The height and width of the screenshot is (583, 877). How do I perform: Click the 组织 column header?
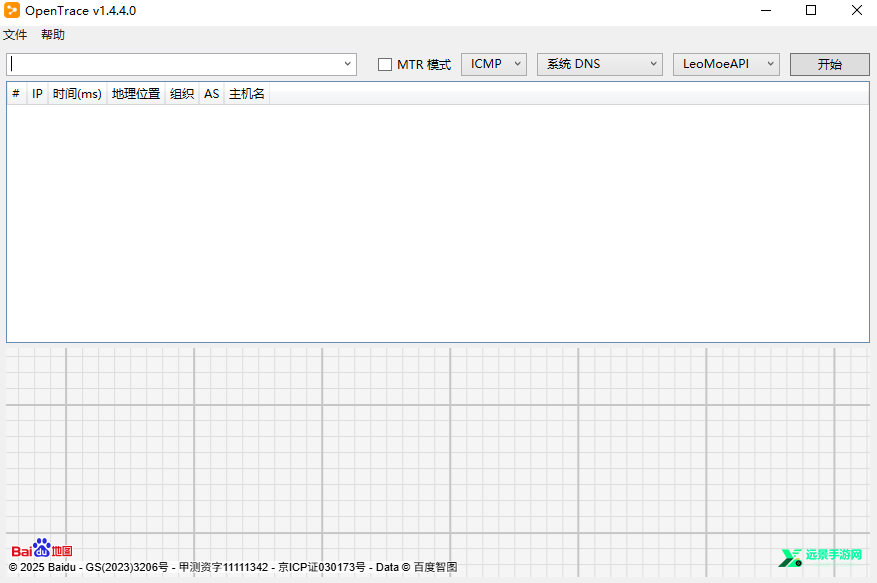pos(181,93)
